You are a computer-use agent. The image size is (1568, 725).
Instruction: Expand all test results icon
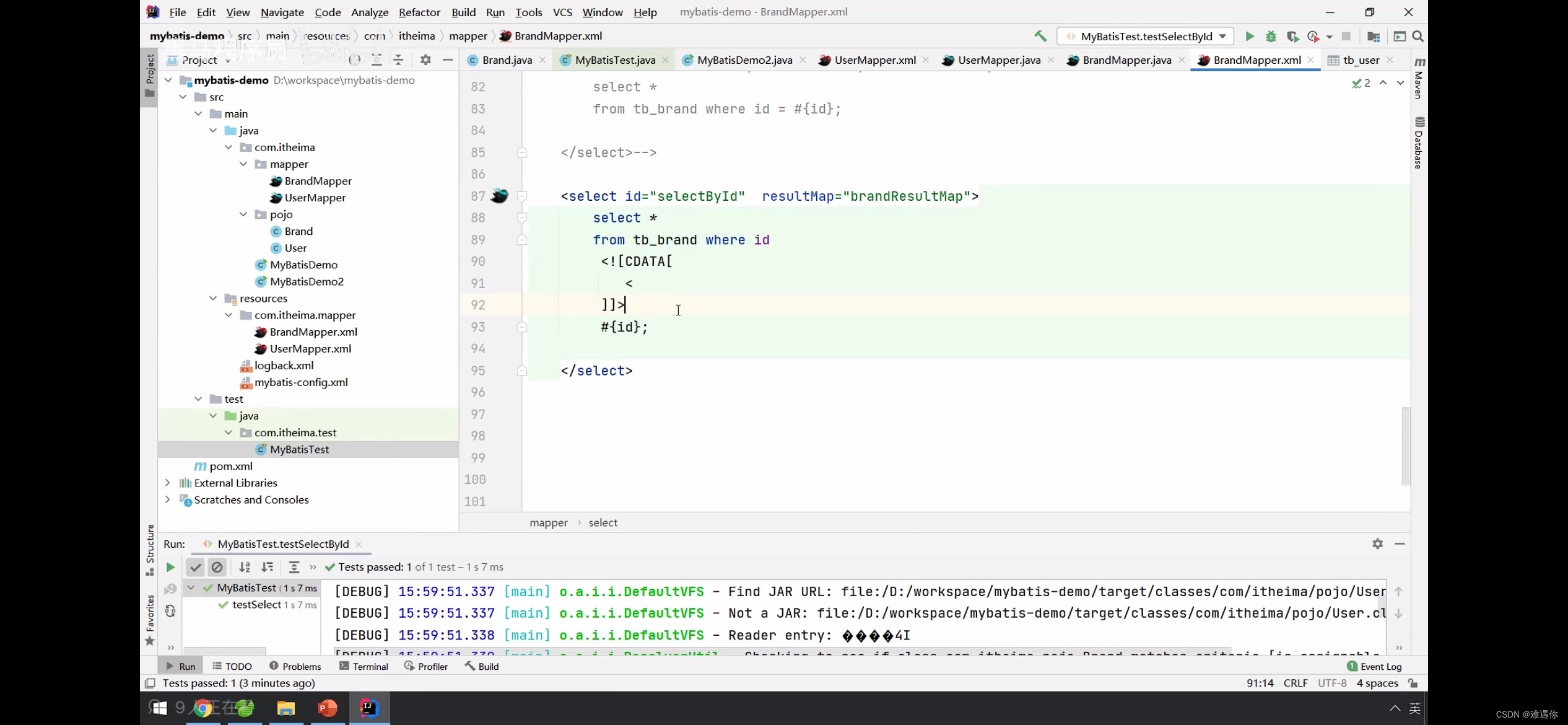pos(294,567)
